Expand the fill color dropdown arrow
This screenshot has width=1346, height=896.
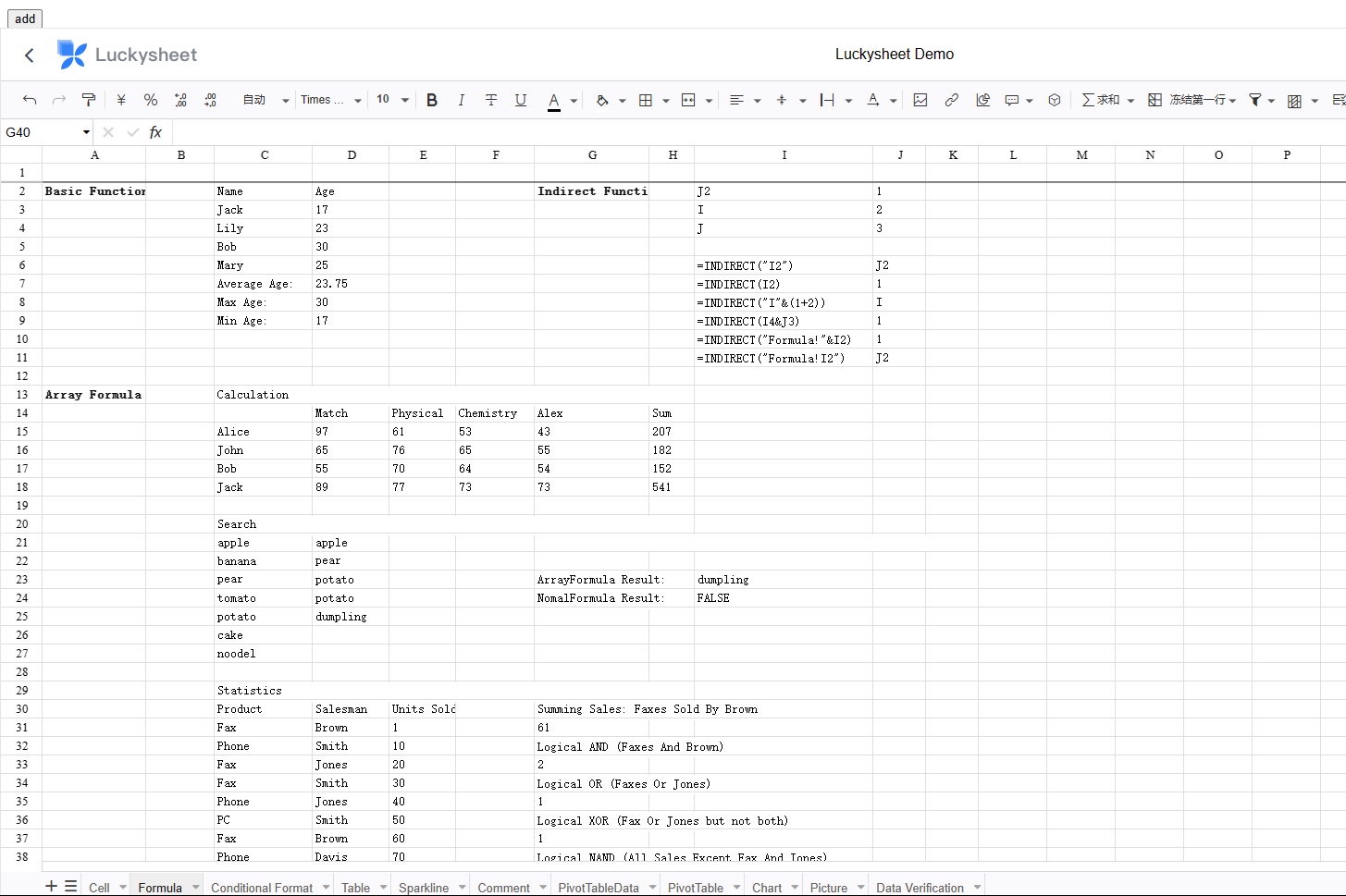[x=622, y=100]
